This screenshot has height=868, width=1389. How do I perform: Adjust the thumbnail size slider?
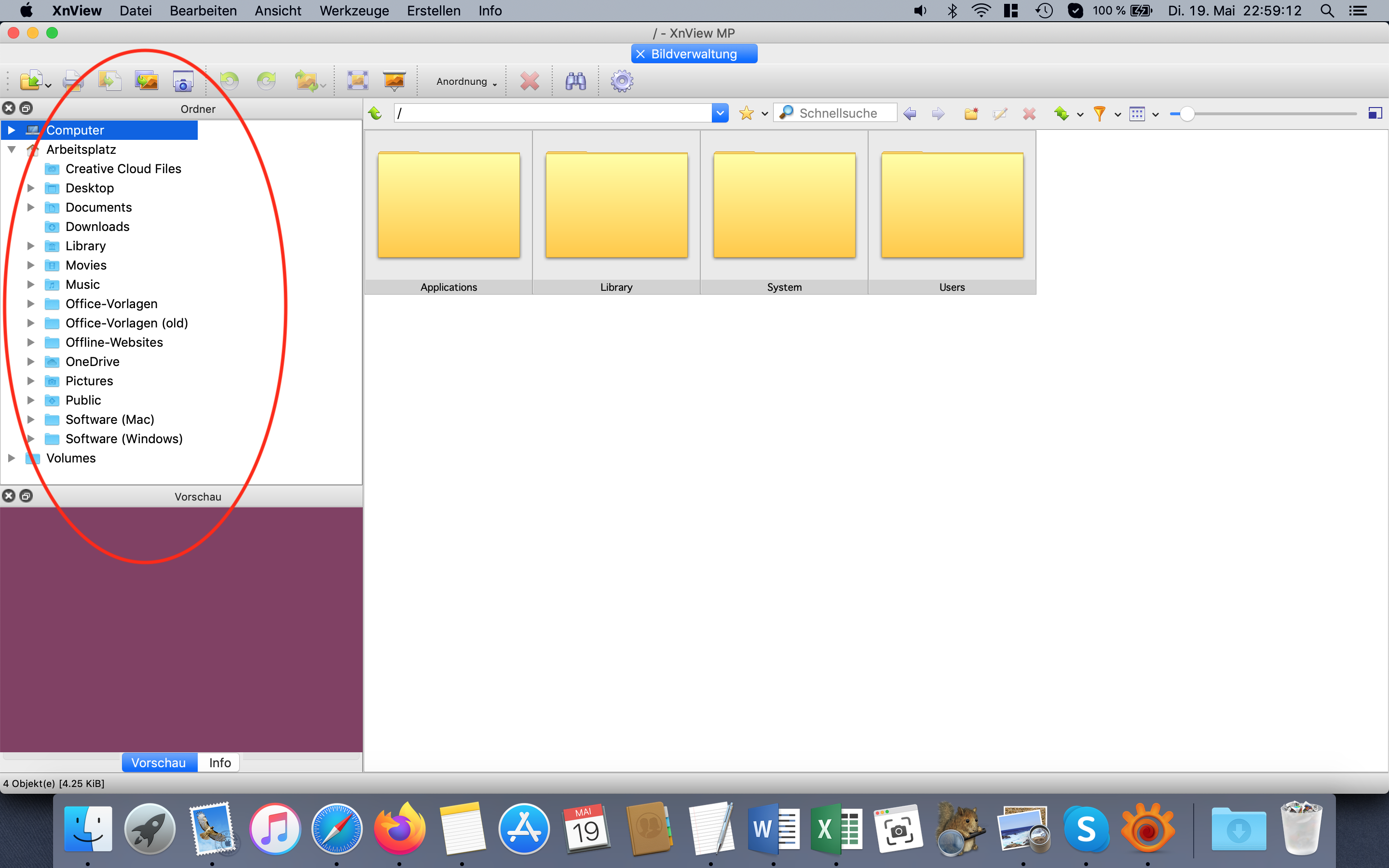click(1187, 114)
